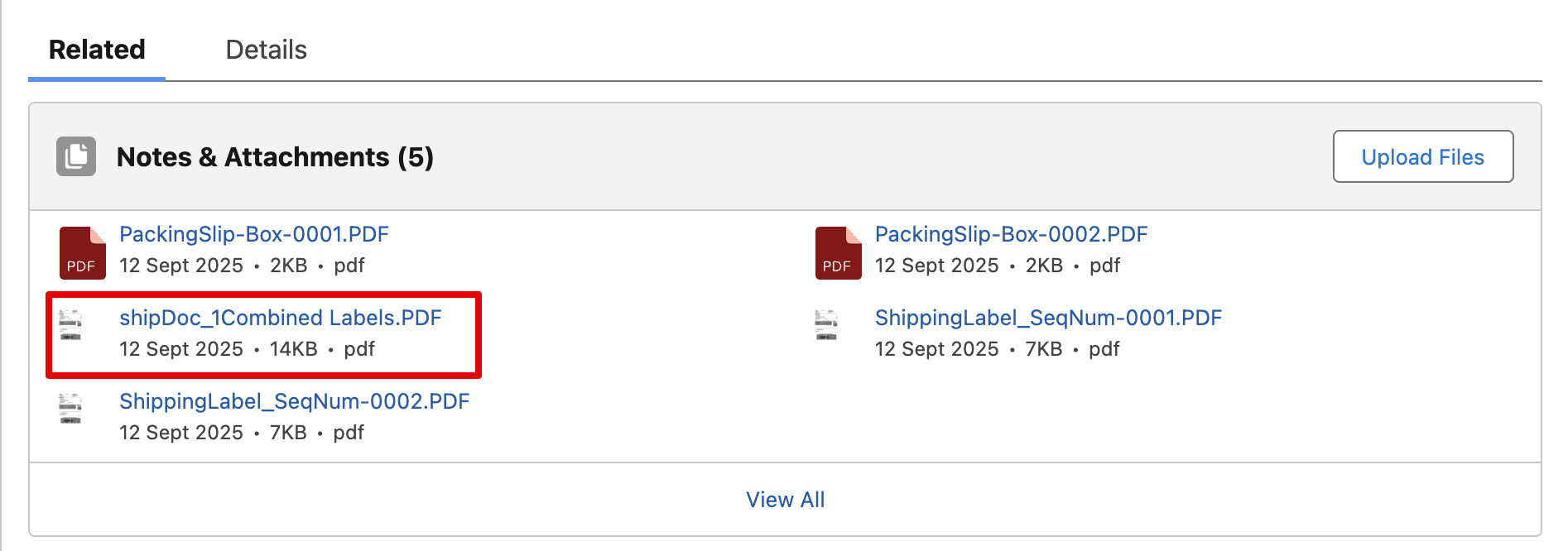Click View All at the card footer
The height and width of the screenshot is (551, 1568).
tap(785, 500)
